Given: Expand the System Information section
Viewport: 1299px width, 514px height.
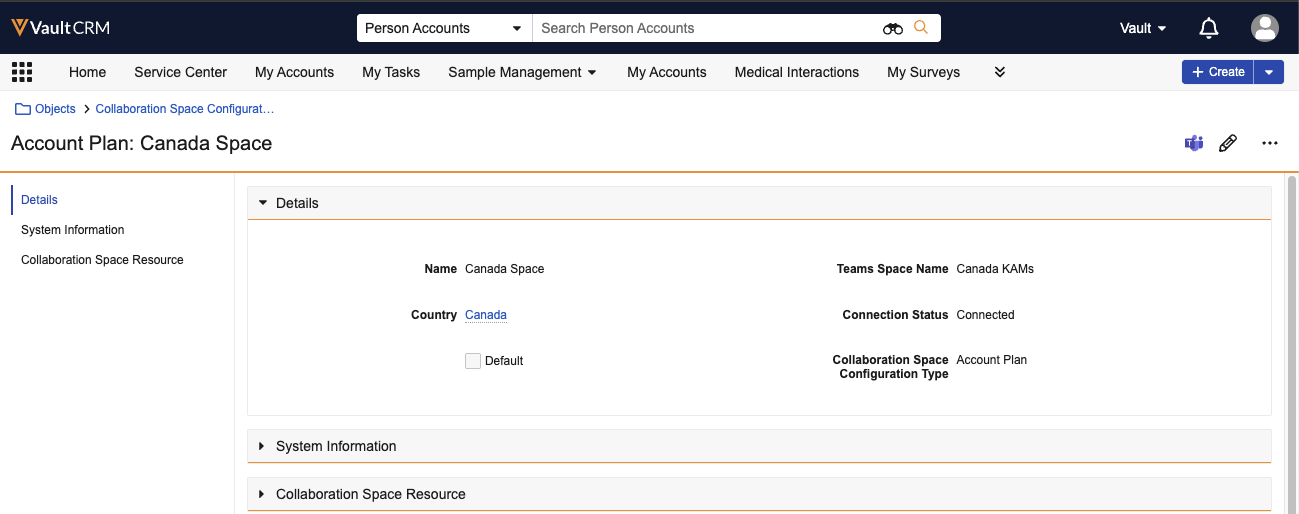Looking at the screenshot, I should point(336,446).
